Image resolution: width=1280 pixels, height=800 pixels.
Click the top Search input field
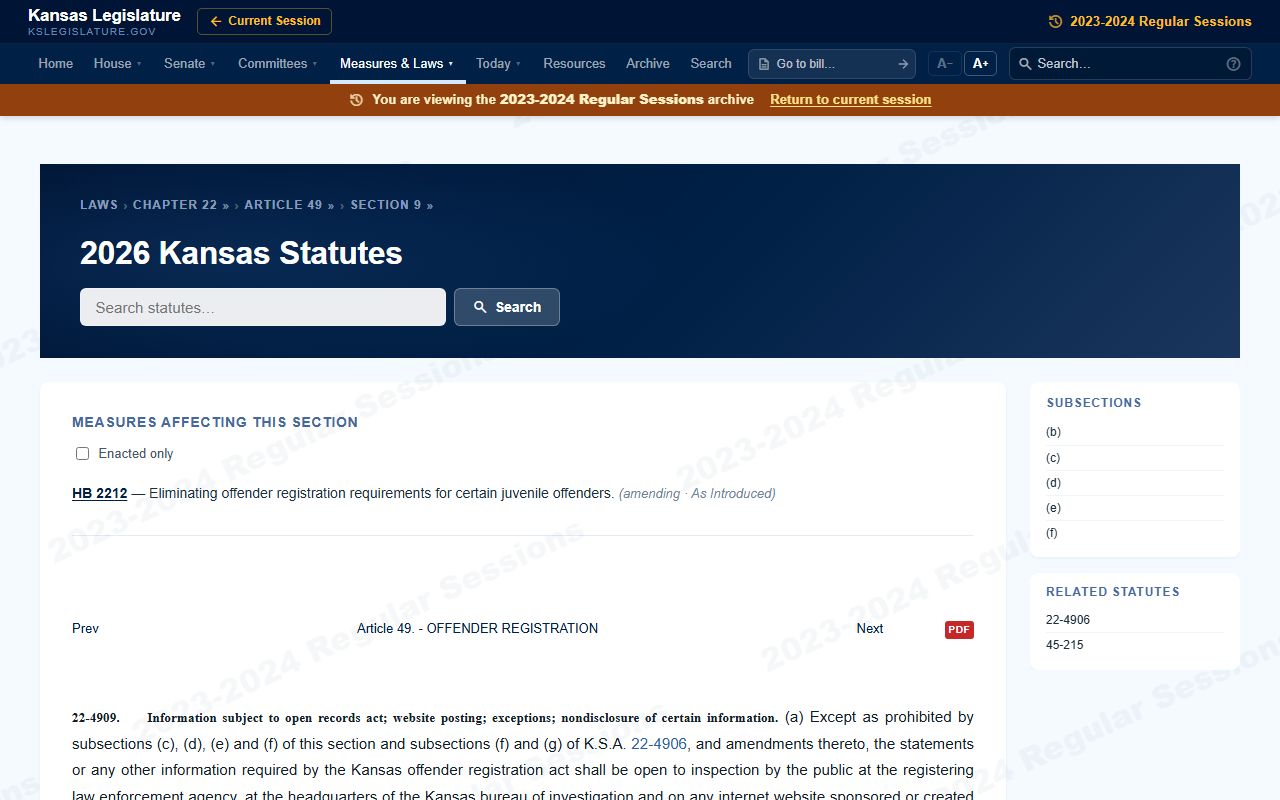click(x=1130, y=64)
